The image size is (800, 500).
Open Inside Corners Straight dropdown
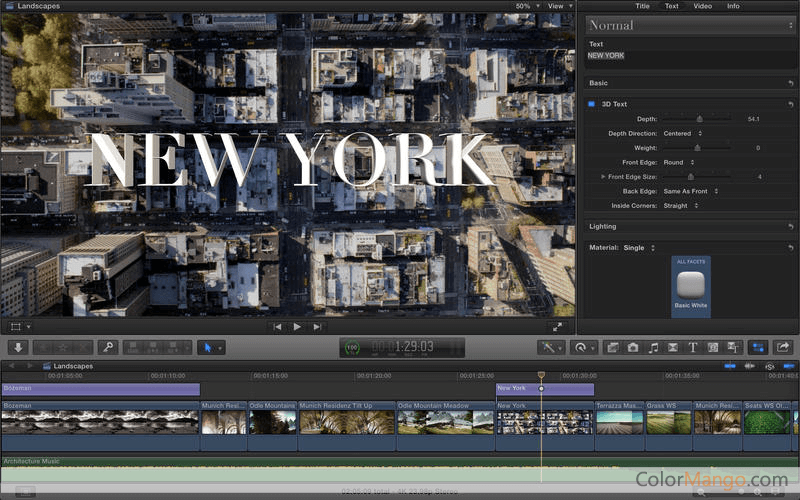[681, 206]
